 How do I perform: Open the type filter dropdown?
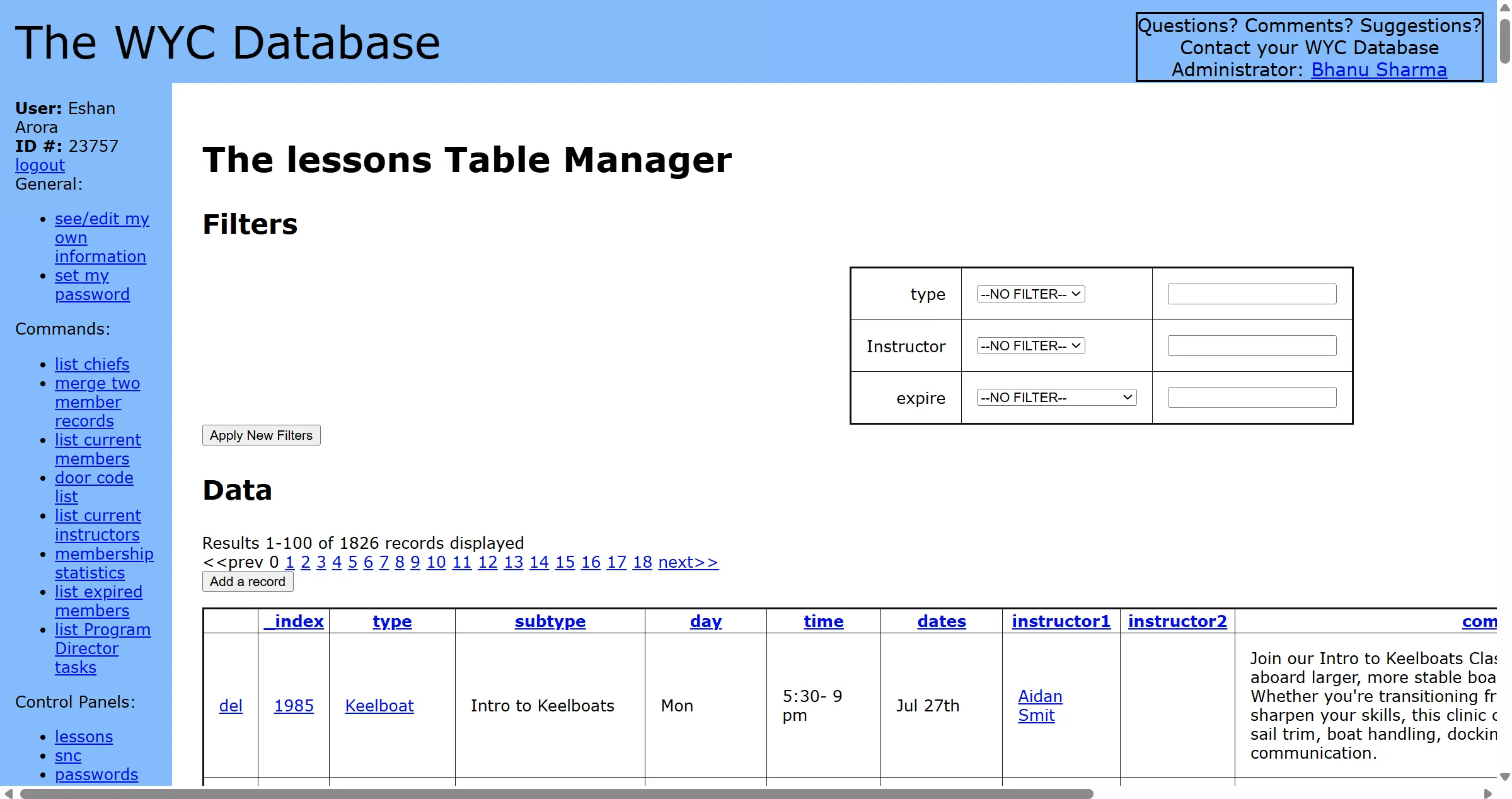(1030, 294)
